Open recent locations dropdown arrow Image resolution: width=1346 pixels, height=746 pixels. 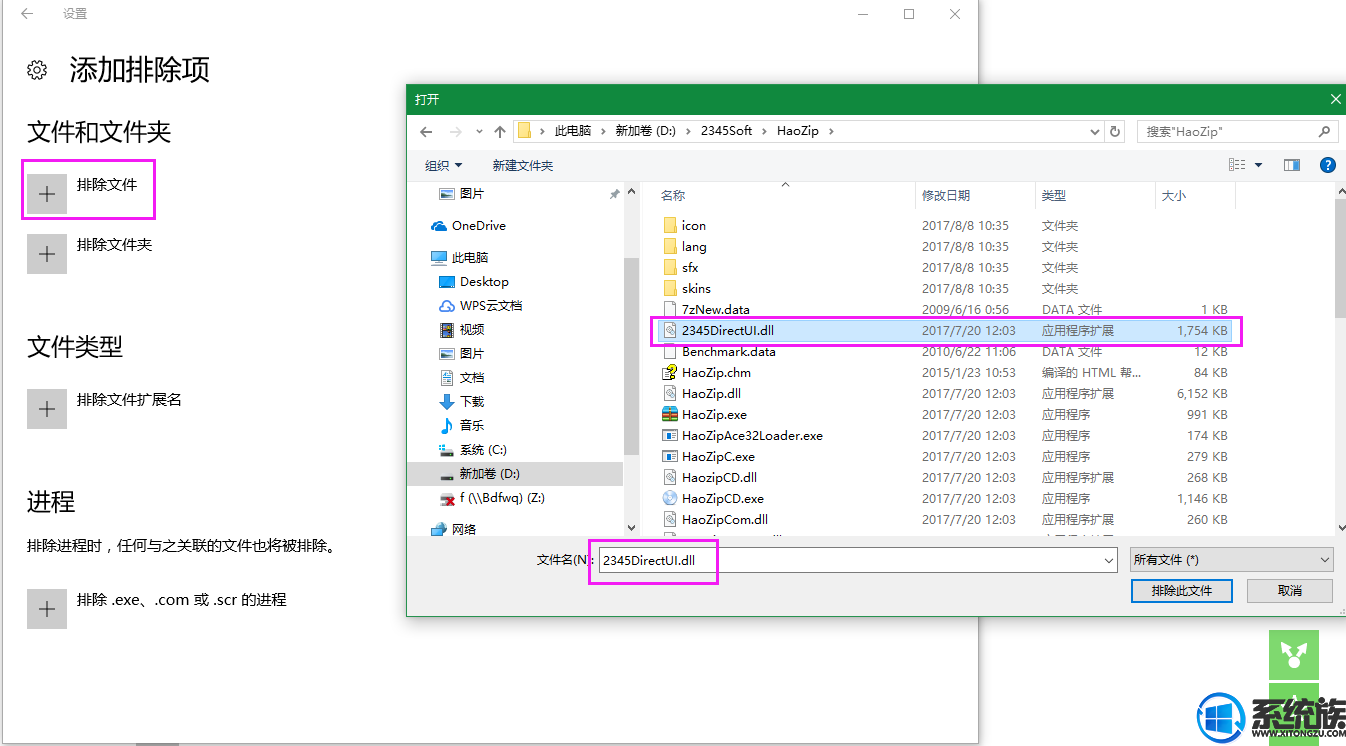pyautogui.click(x=479, y=131)
